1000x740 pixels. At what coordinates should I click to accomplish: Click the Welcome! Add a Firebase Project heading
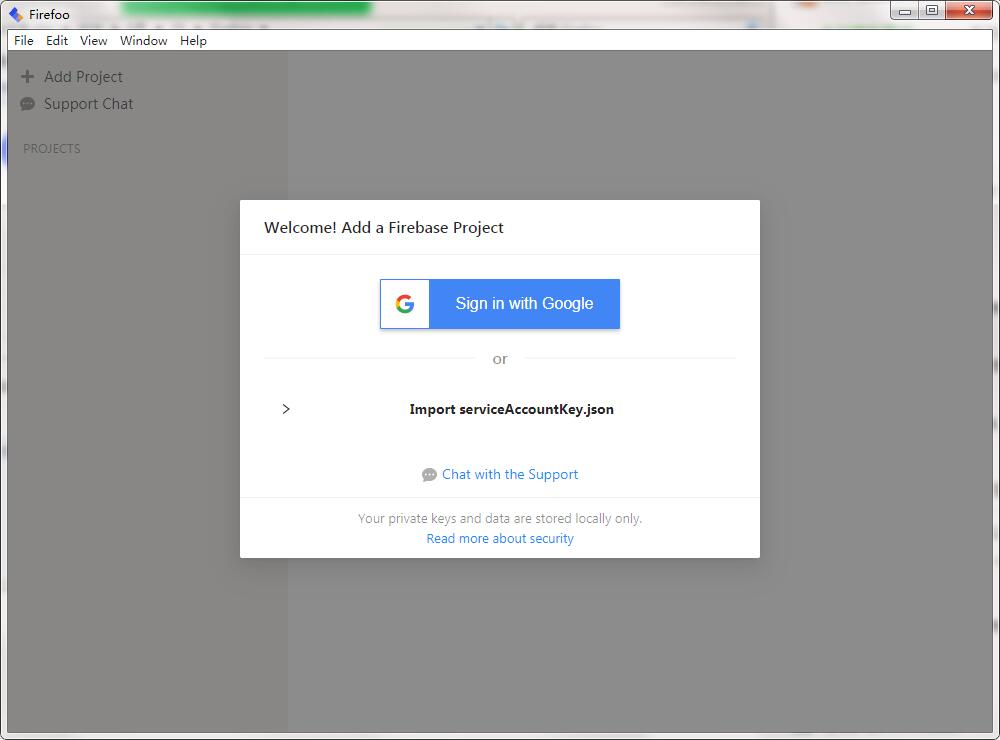click(384, 228)
